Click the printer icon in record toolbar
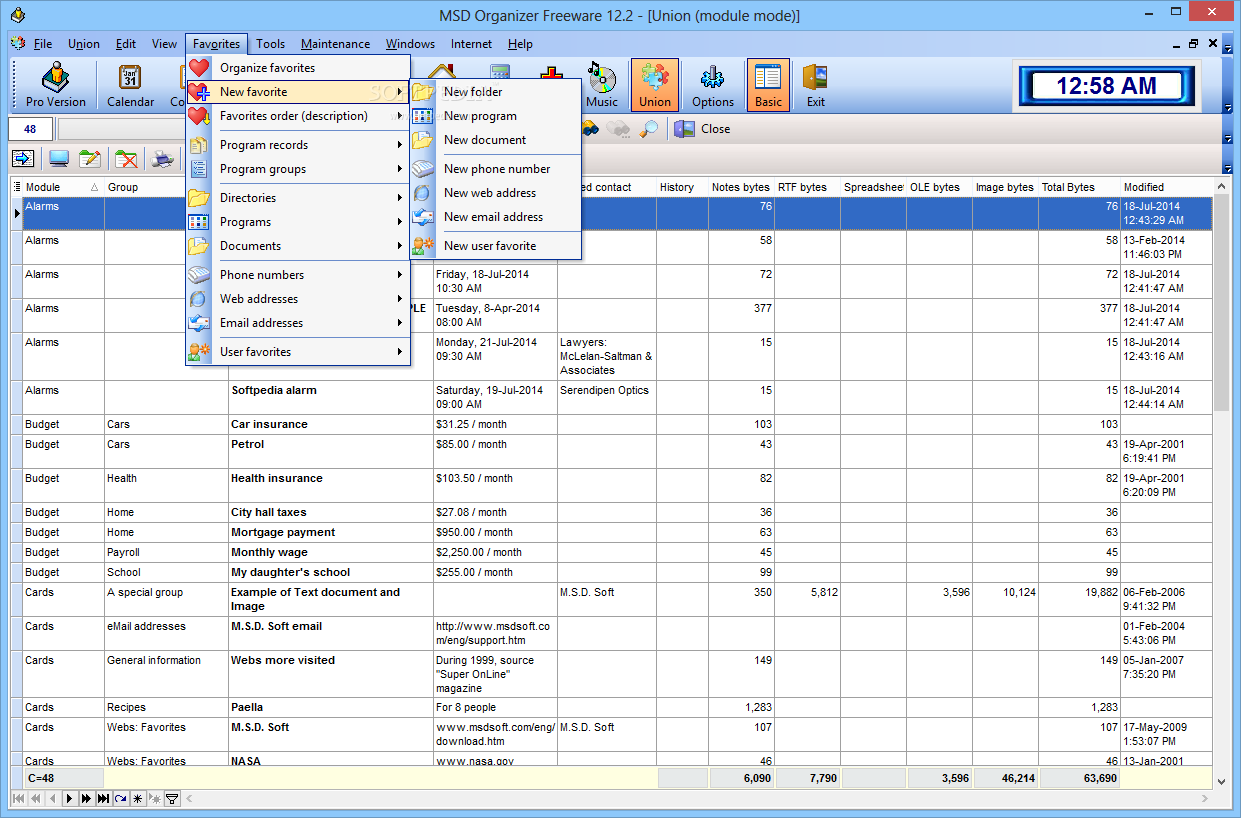This screenshot has width=1241, height=818. tap(161, 158)
